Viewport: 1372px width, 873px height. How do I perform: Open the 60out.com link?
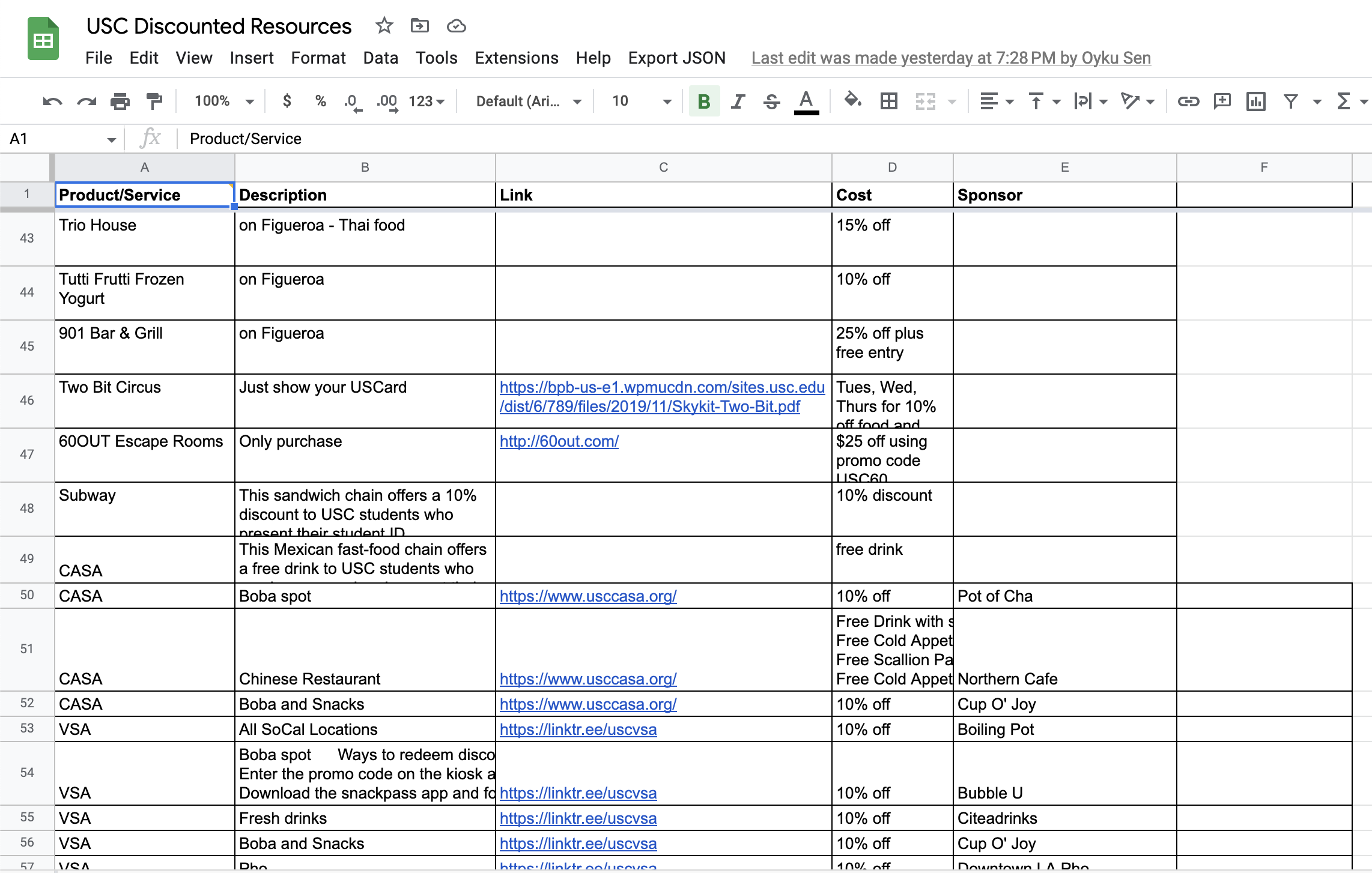click(x=559, y=441)
